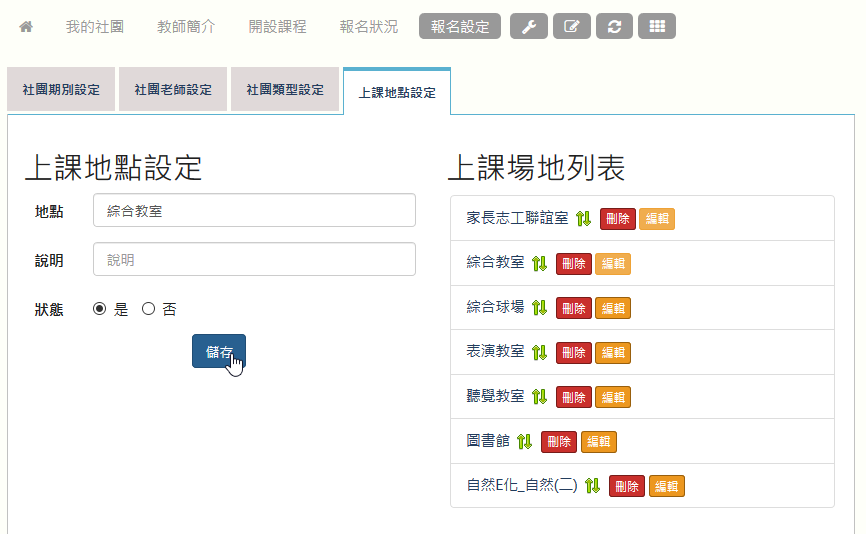Click the 地點 location input field
Viewport: 866px width, 534px height.
pos(254,211)
